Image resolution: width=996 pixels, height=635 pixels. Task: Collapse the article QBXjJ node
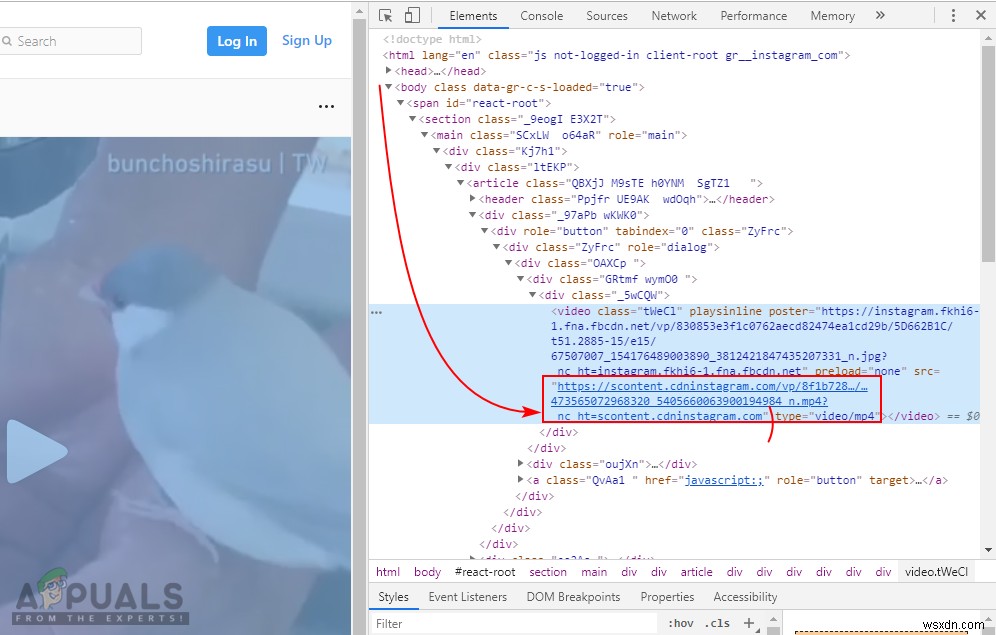(461, 182)
